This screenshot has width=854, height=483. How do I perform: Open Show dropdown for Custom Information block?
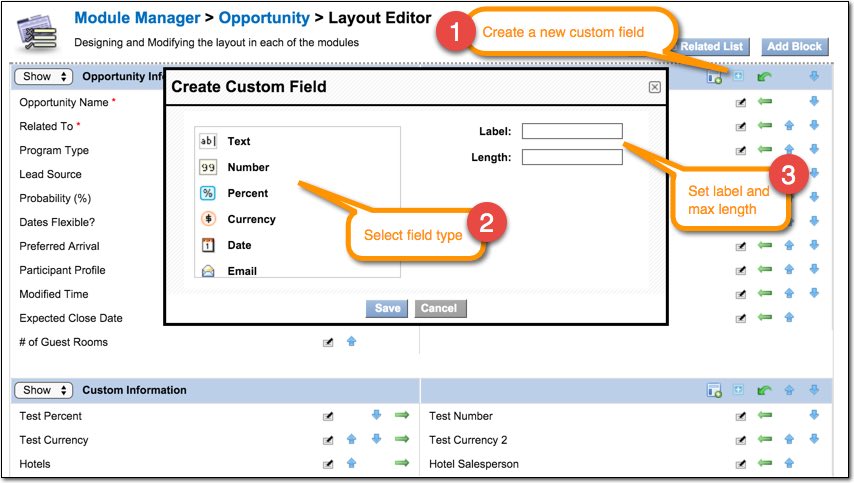[x=44, y=390]
